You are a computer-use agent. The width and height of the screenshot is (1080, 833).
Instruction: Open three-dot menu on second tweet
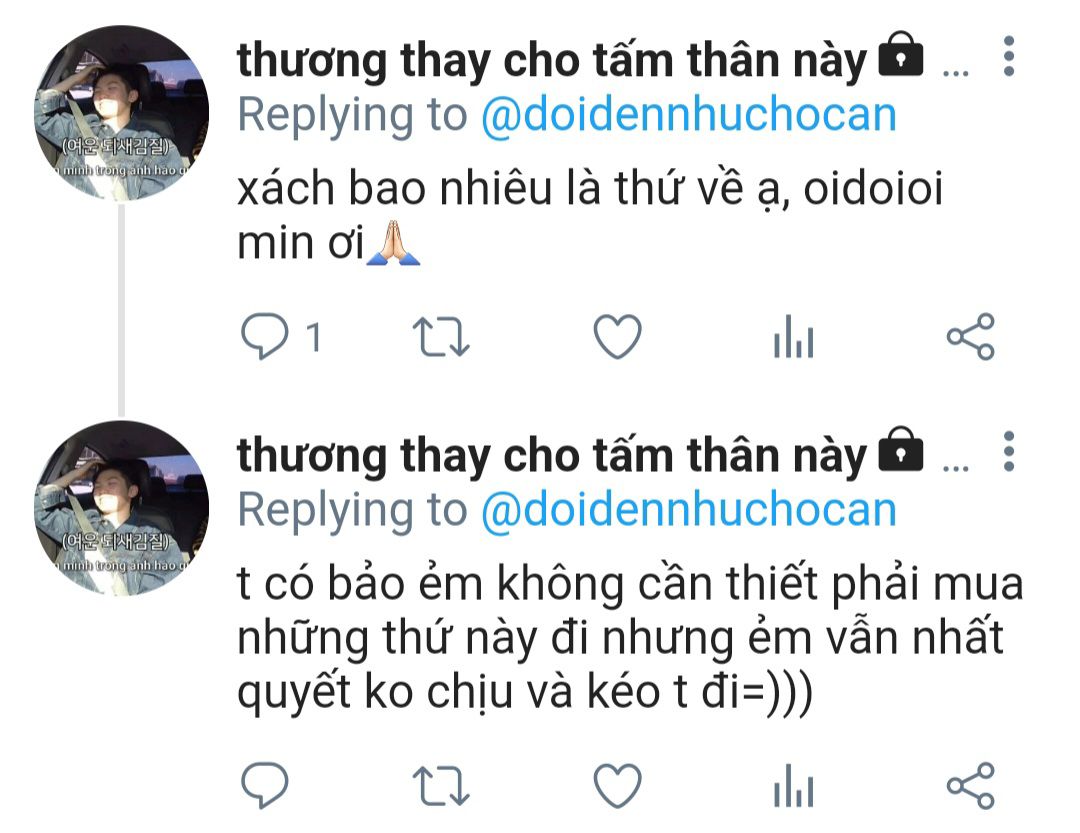[x=1008, y=452]
